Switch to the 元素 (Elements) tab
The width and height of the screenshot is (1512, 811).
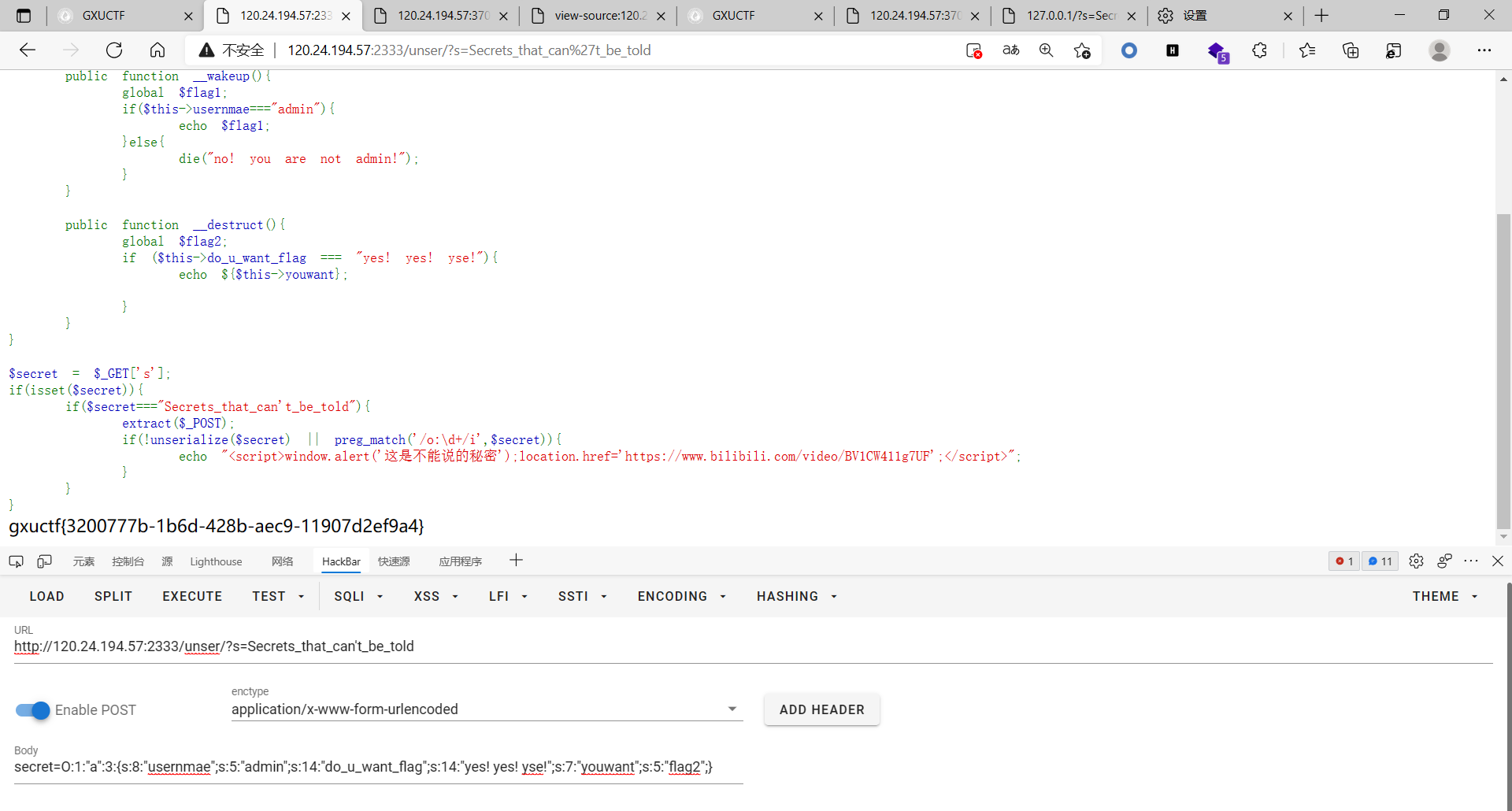83,561
